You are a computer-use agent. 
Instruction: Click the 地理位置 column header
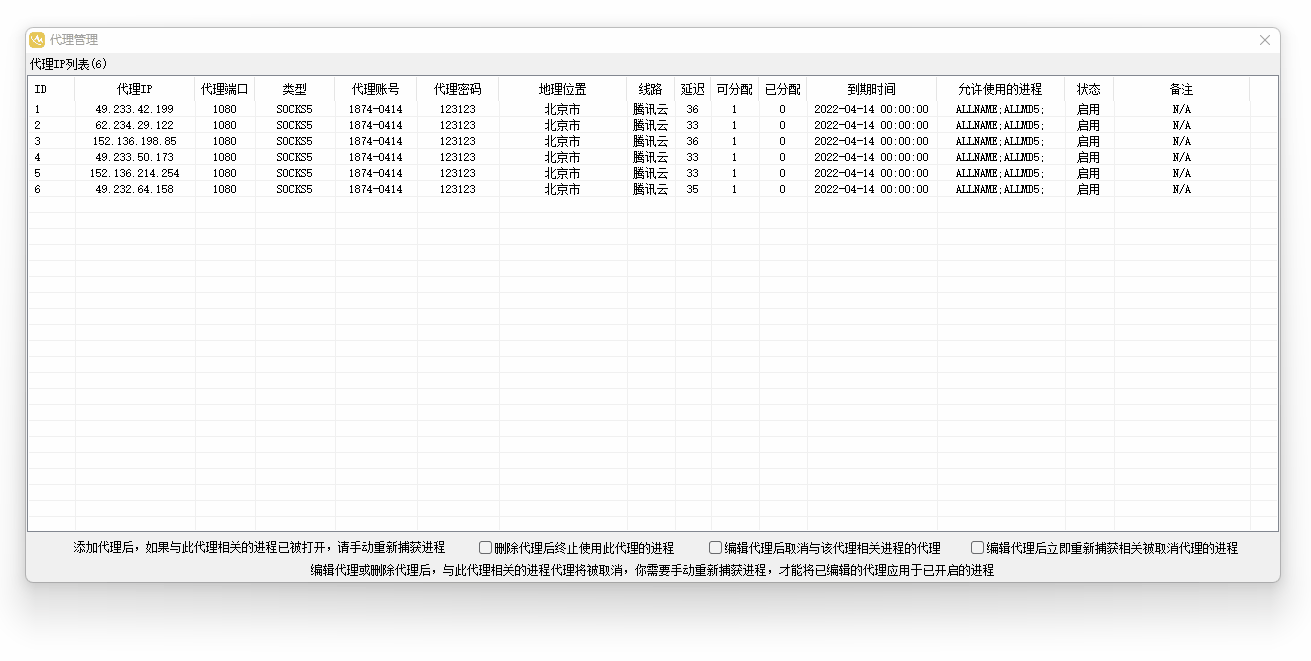point(563,89)
